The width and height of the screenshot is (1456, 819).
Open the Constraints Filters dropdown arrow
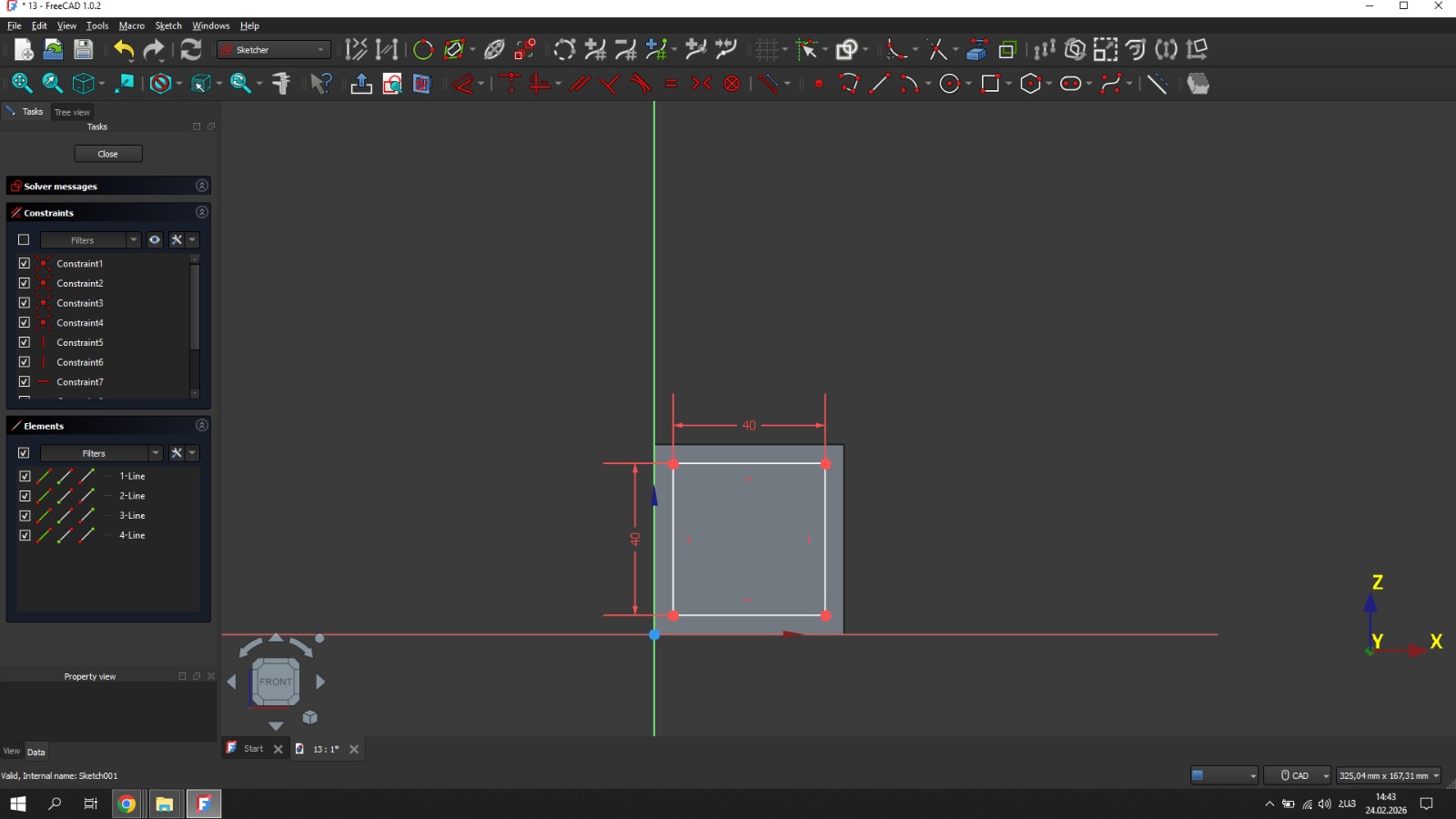click(x=134, y=240)
